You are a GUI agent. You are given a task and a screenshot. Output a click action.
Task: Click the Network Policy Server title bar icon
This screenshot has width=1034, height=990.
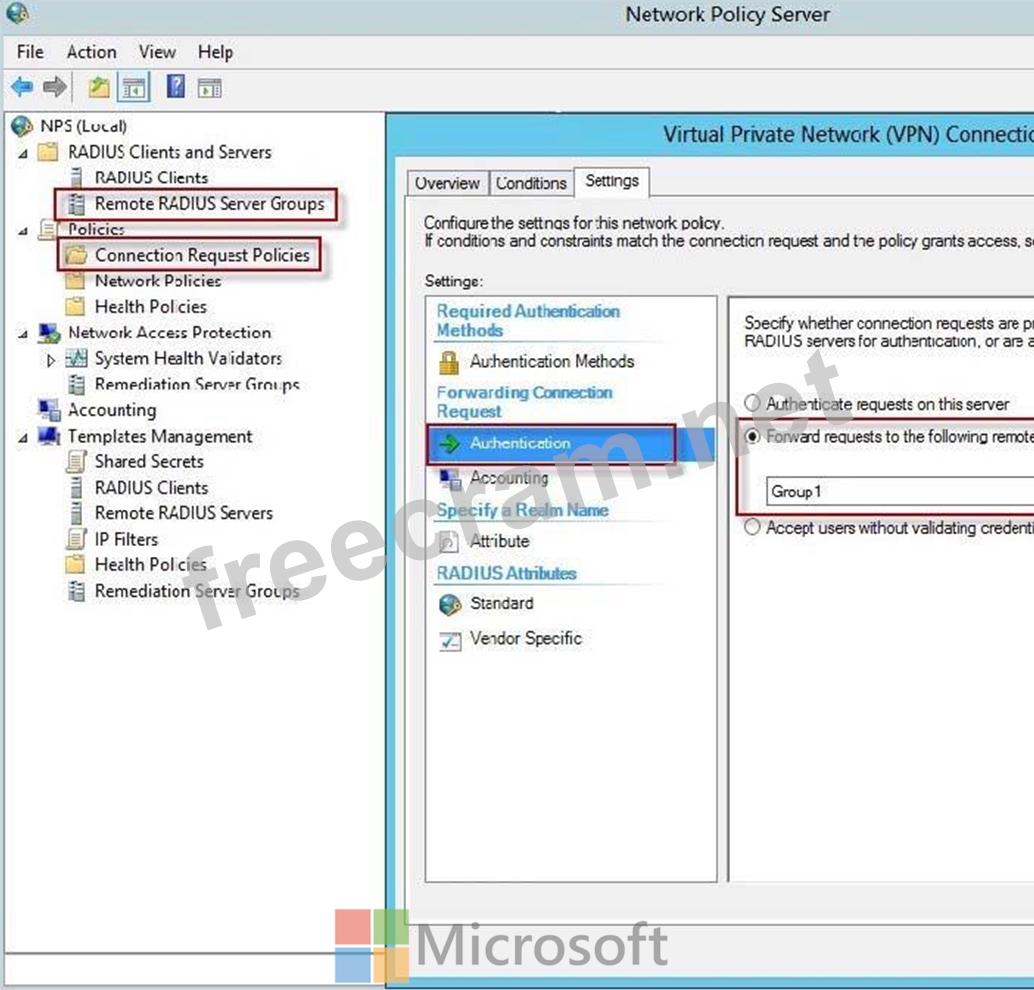point(17,13)
